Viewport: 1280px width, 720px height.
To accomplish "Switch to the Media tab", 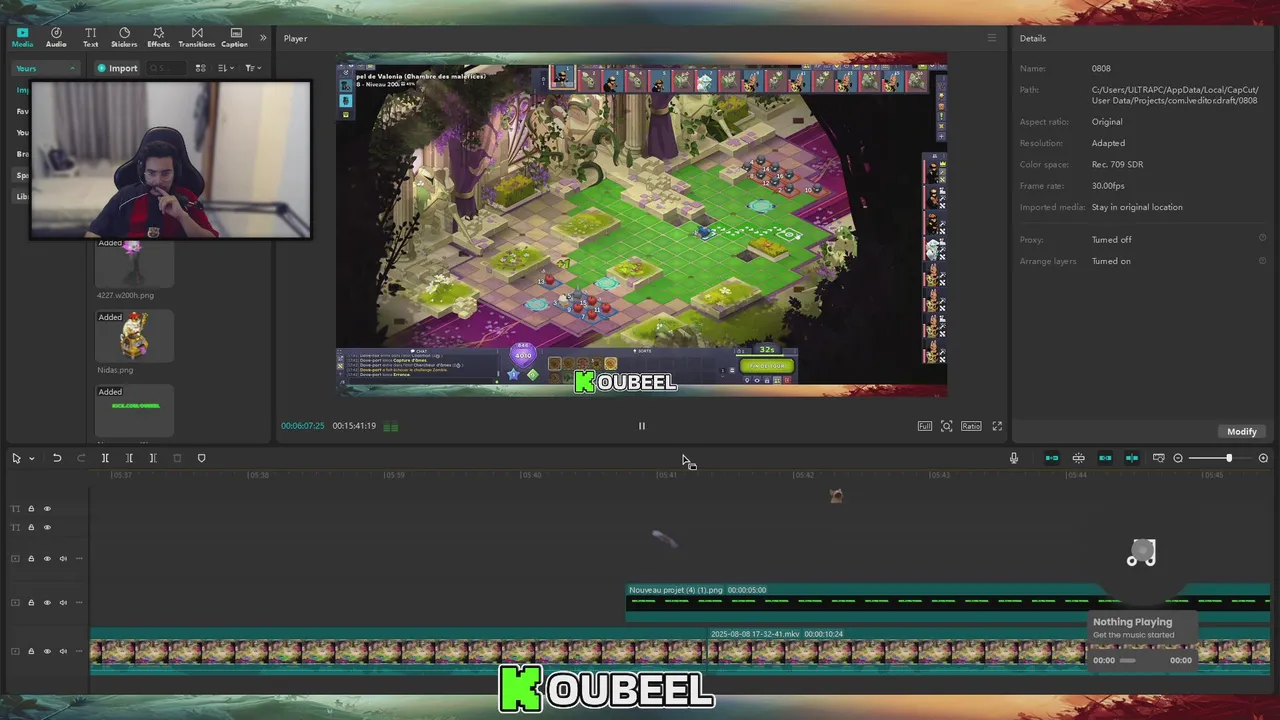I will point(22,38).
